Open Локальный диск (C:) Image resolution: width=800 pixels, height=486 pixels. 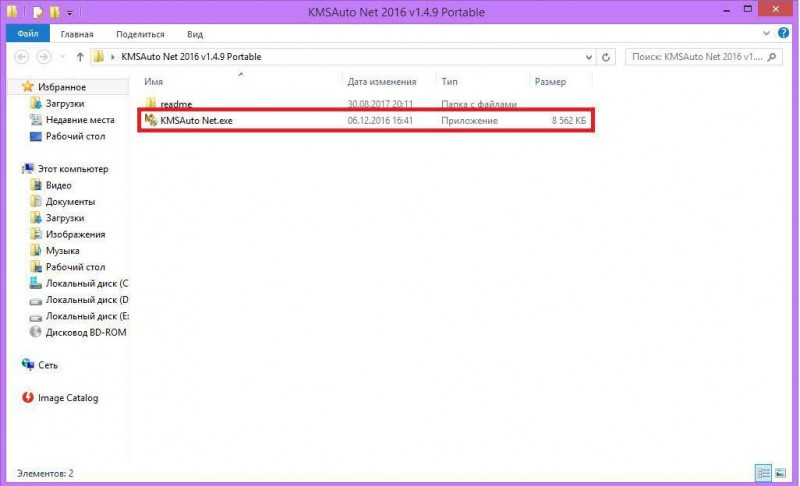pos(87,284)
